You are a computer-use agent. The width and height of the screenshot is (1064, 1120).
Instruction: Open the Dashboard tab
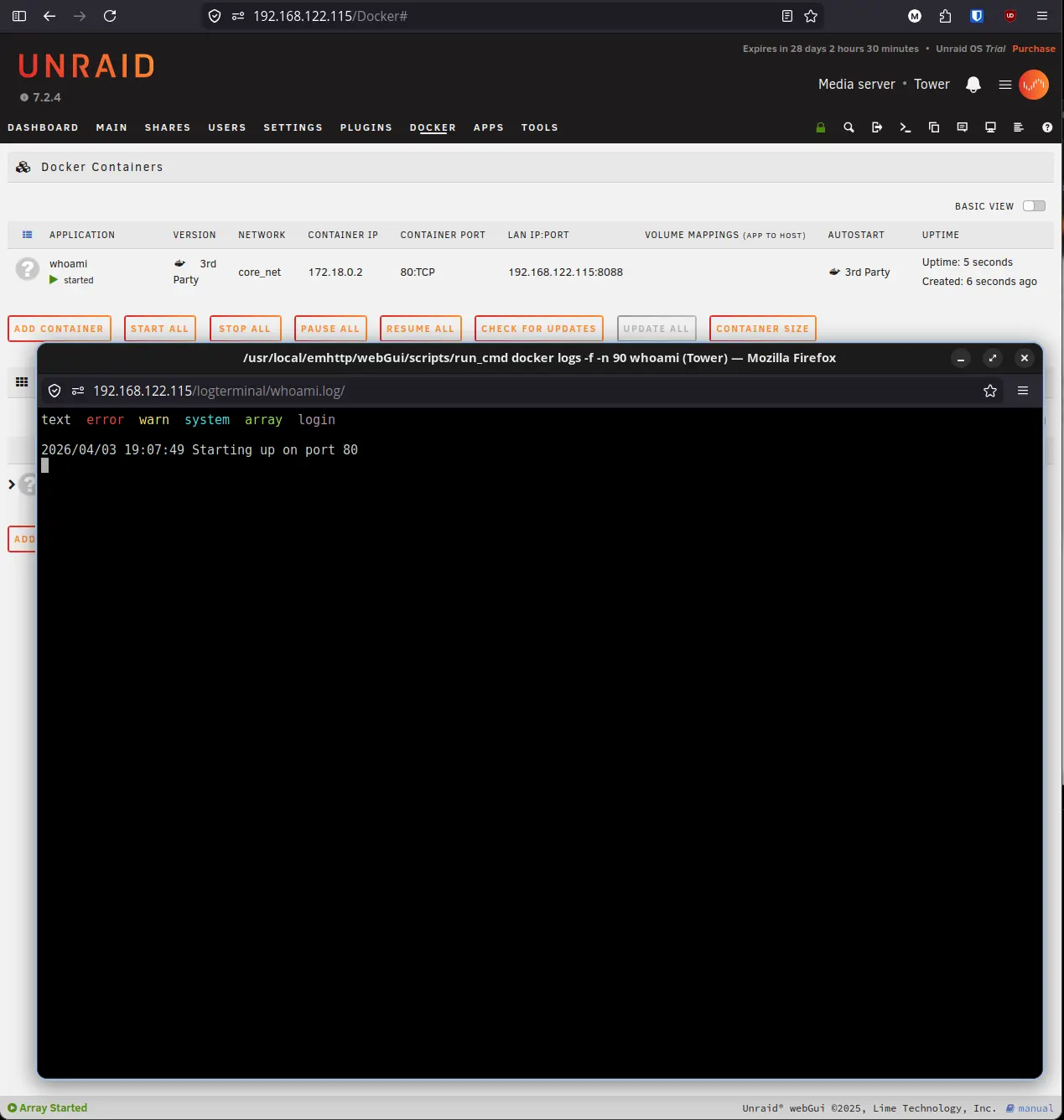(43, 127)
